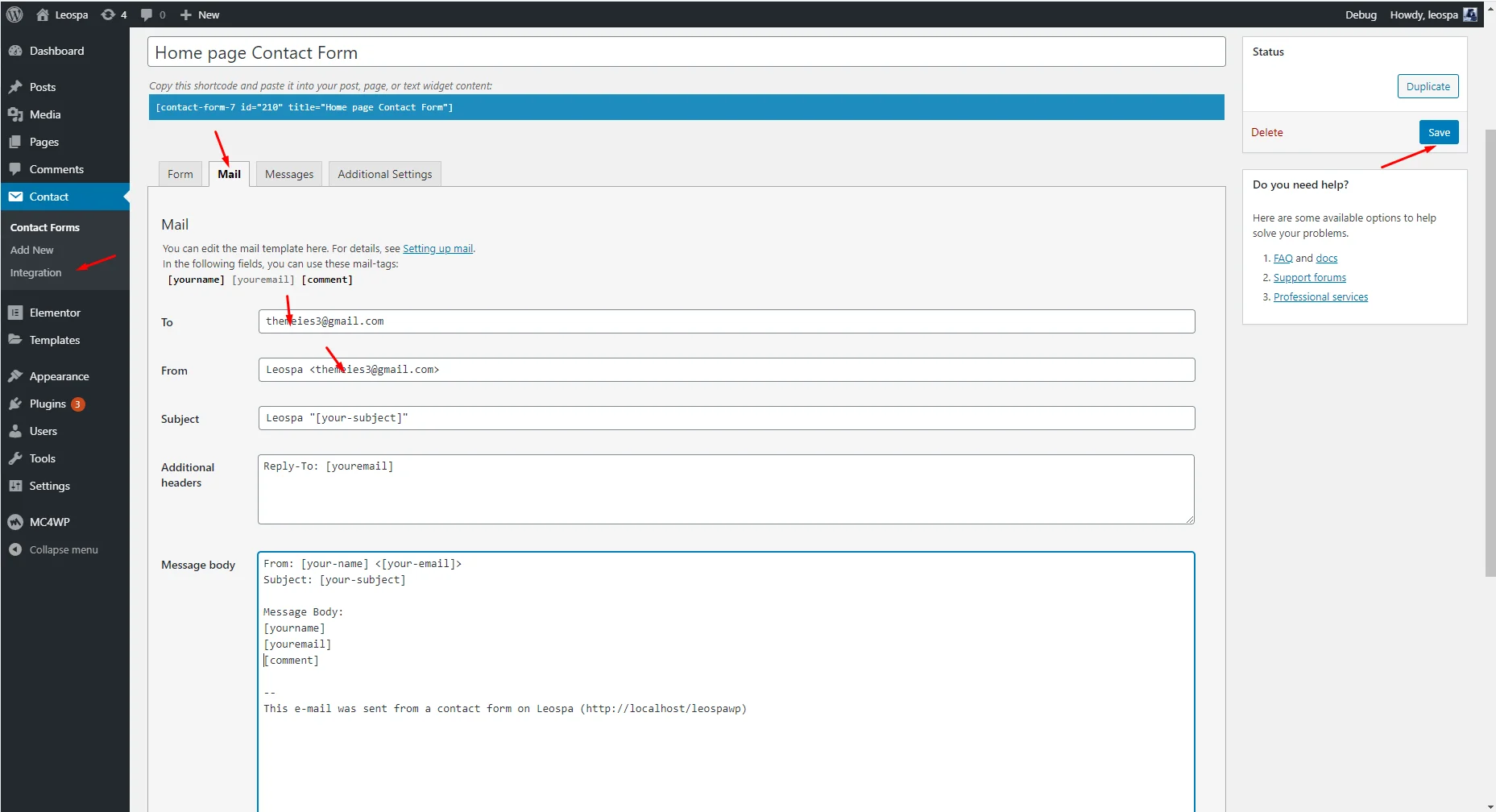Open the Setting up mail link
Screen dimensions: 1496x812
pos(437,249)
